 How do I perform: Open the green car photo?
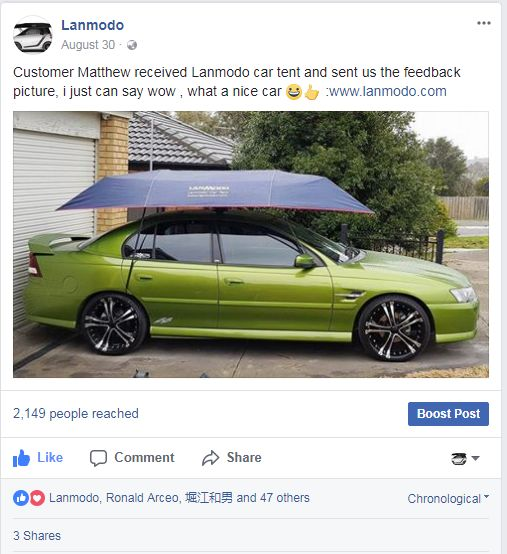pyautogui.click(x=251, y=244)
